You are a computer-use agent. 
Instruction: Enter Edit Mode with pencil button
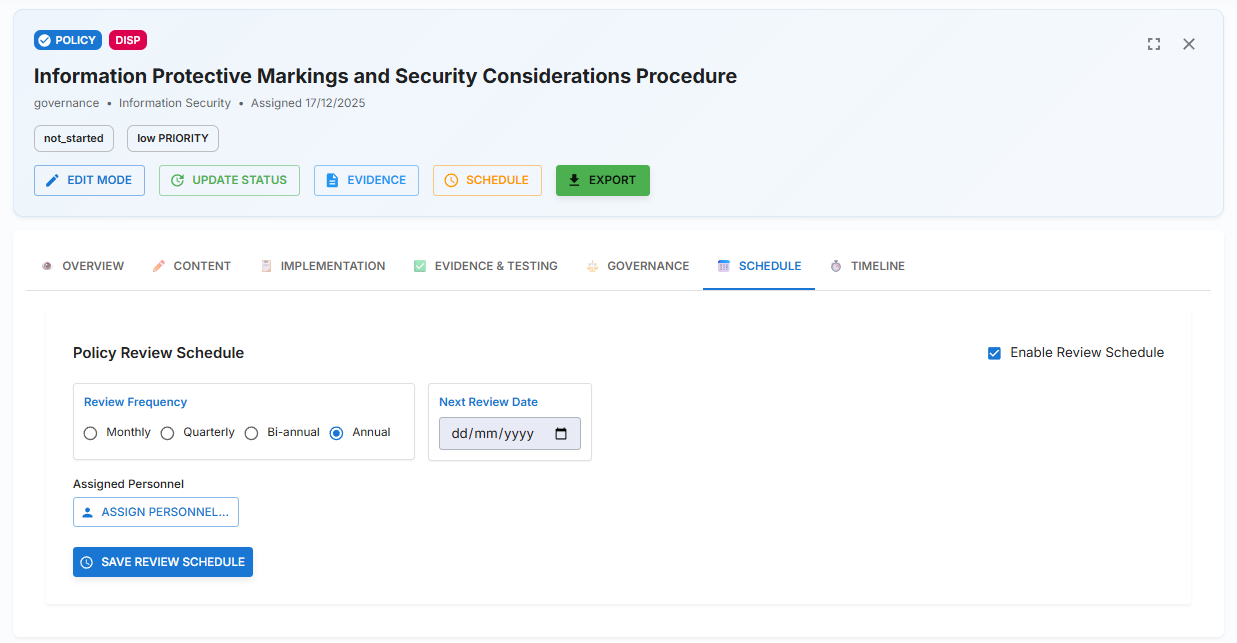point(89,180)
